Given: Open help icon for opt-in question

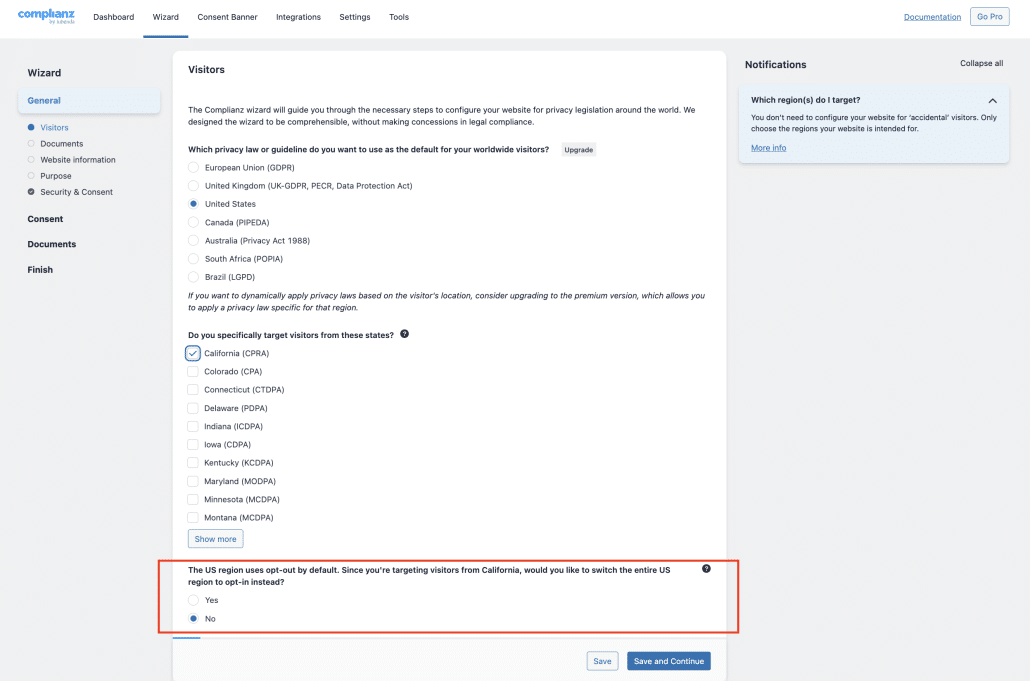Looking at the screenshot, I should (706, 569).
